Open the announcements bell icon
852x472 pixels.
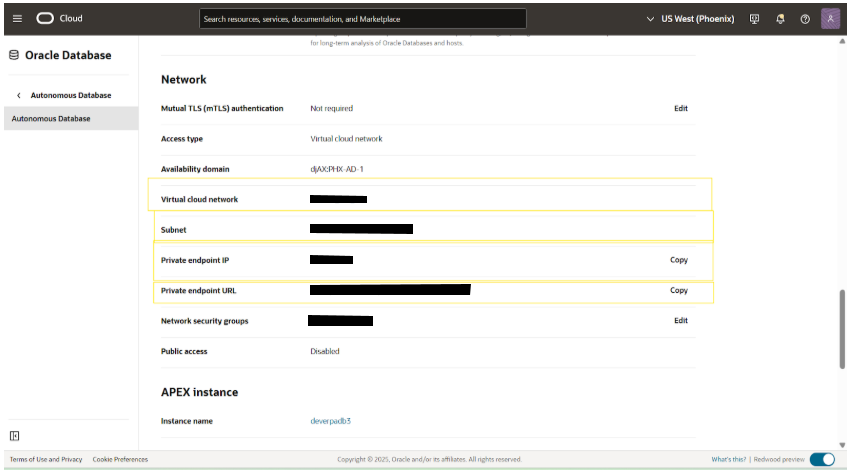click(x=780, y=18)
